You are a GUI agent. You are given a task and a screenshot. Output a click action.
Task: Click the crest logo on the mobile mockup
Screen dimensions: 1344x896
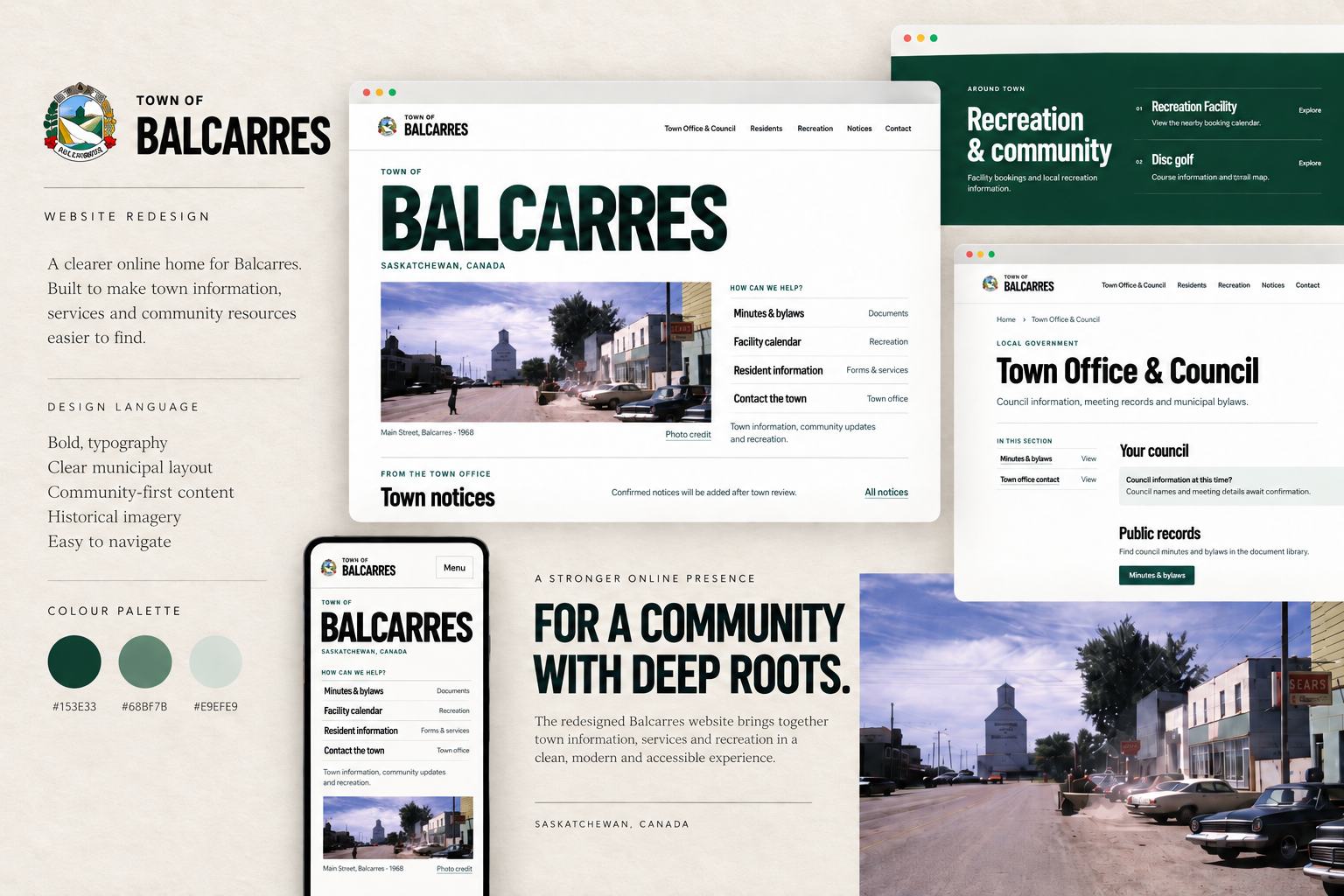(328, 567)
